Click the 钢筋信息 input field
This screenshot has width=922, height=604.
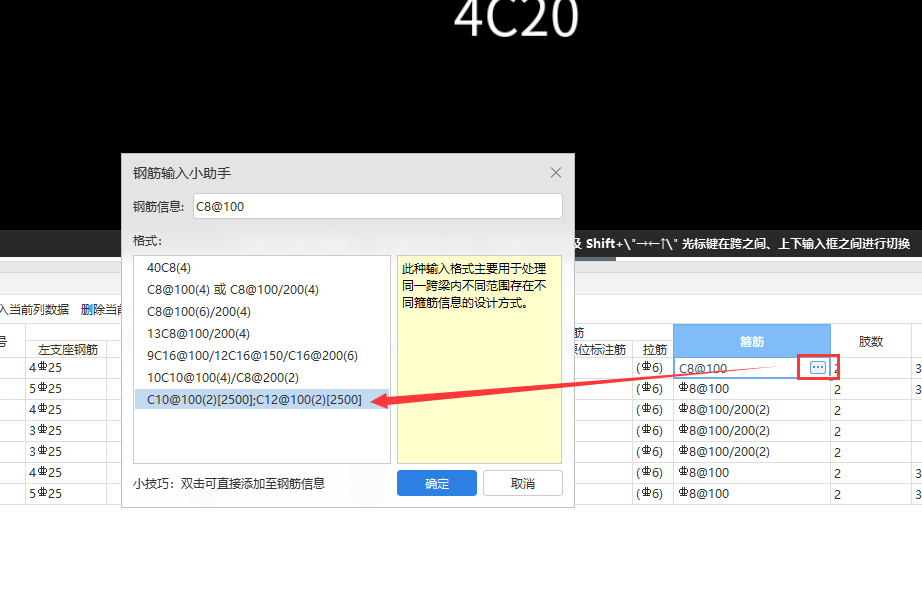[378, 206]
